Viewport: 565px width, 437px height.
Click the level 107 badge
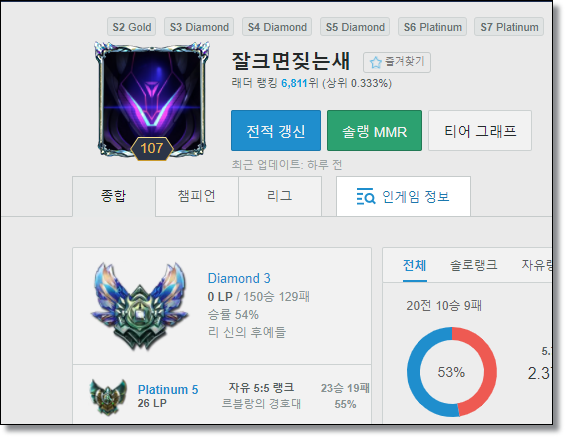152,148
